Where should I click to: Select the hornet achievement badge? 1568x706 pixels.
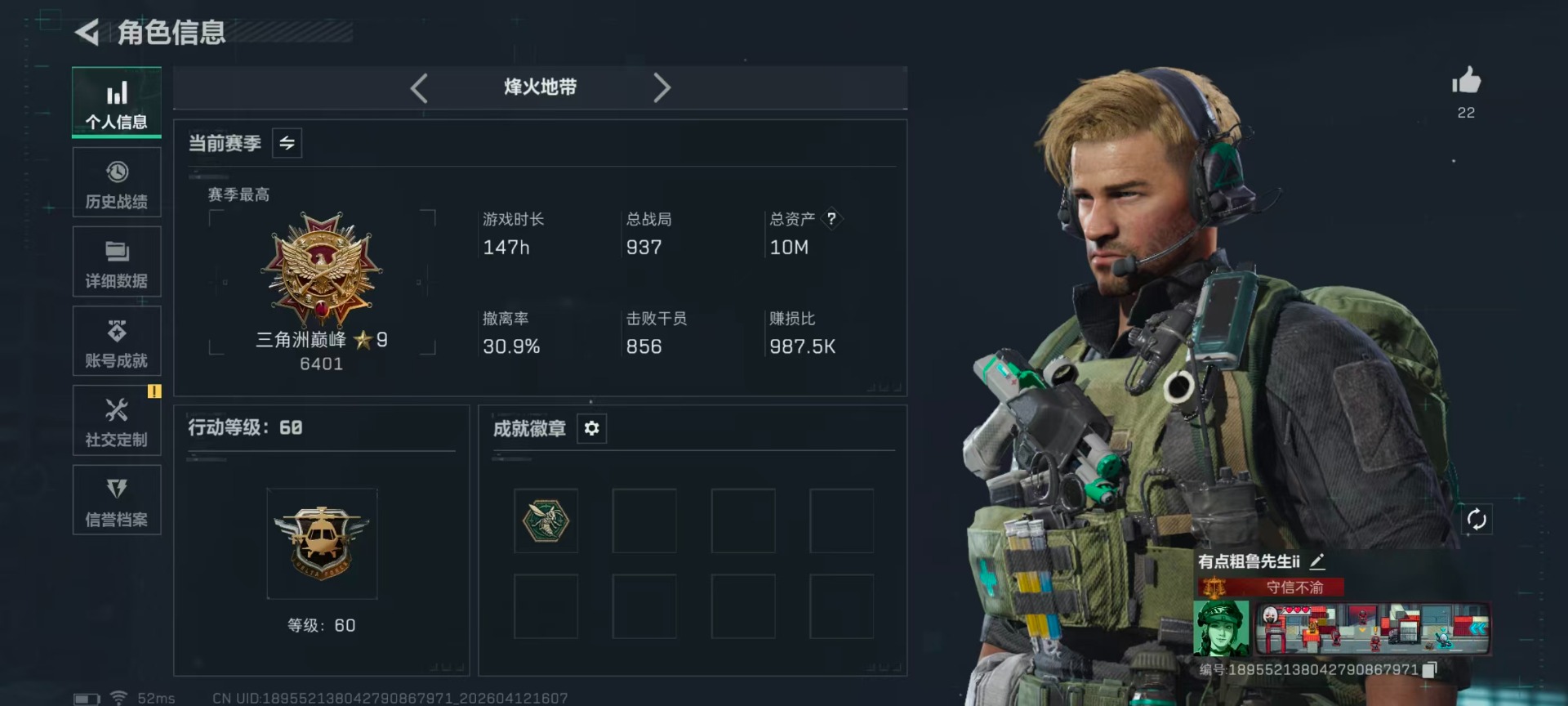click(x=546, y=521)
